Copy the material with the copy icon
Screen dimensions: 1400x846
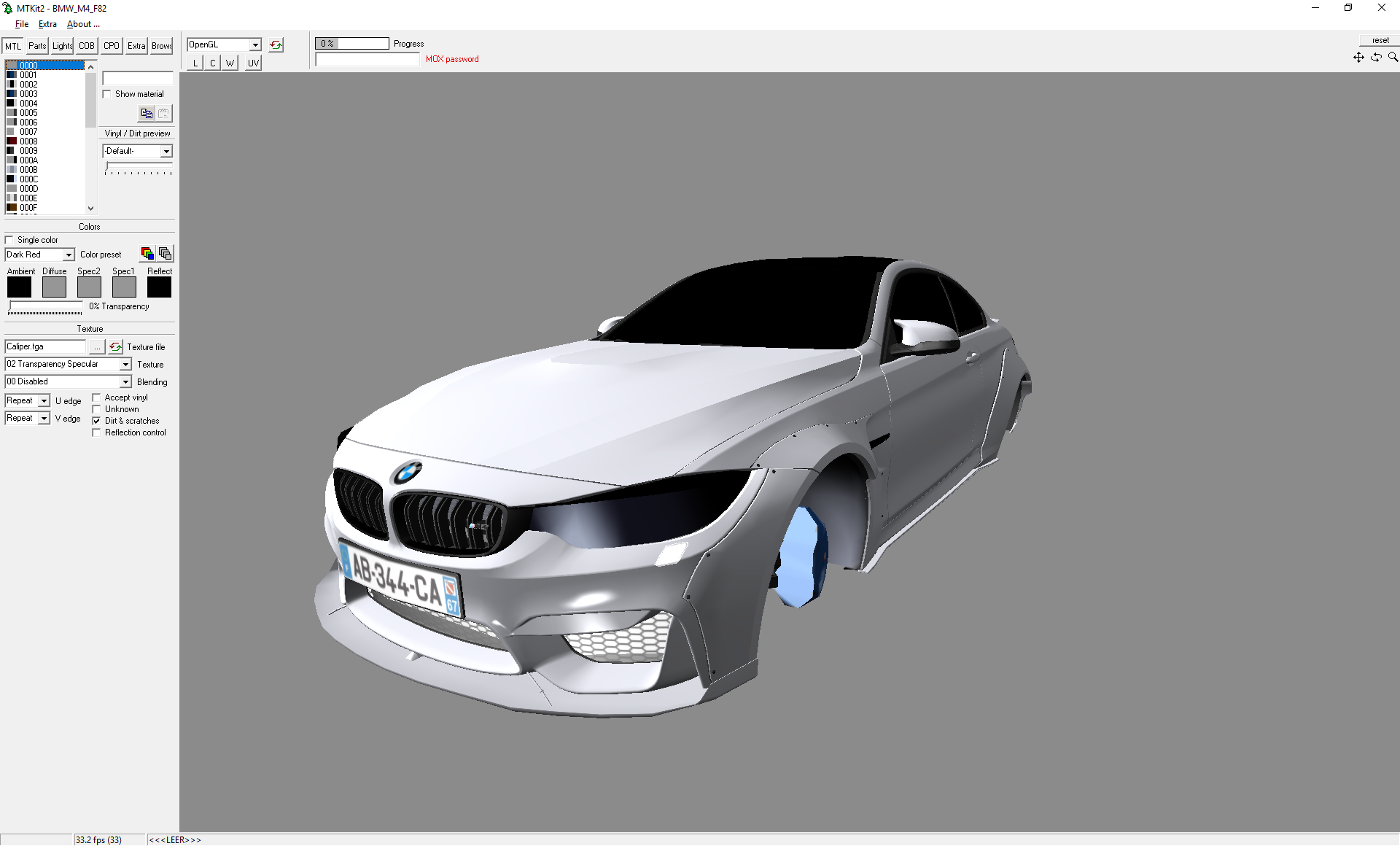[147, 113]
